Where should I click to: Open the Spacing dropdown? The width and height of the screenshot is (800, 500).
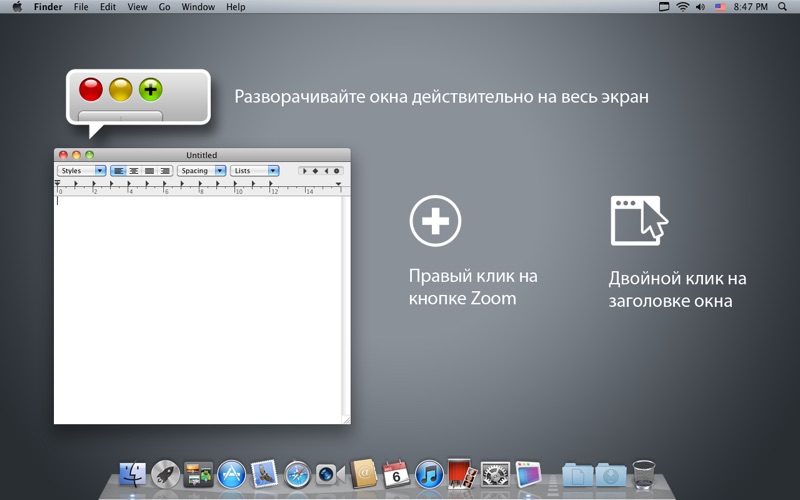tap(201, 171)
